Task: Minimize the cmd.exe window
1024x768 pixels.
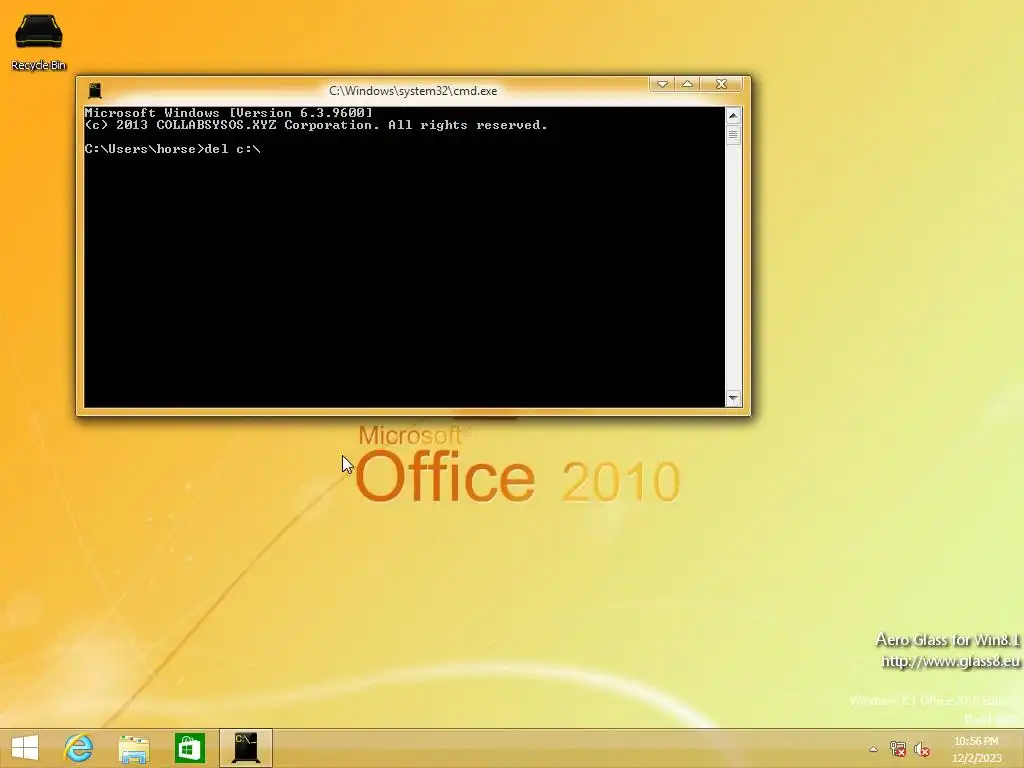Action: click(662, 84)
